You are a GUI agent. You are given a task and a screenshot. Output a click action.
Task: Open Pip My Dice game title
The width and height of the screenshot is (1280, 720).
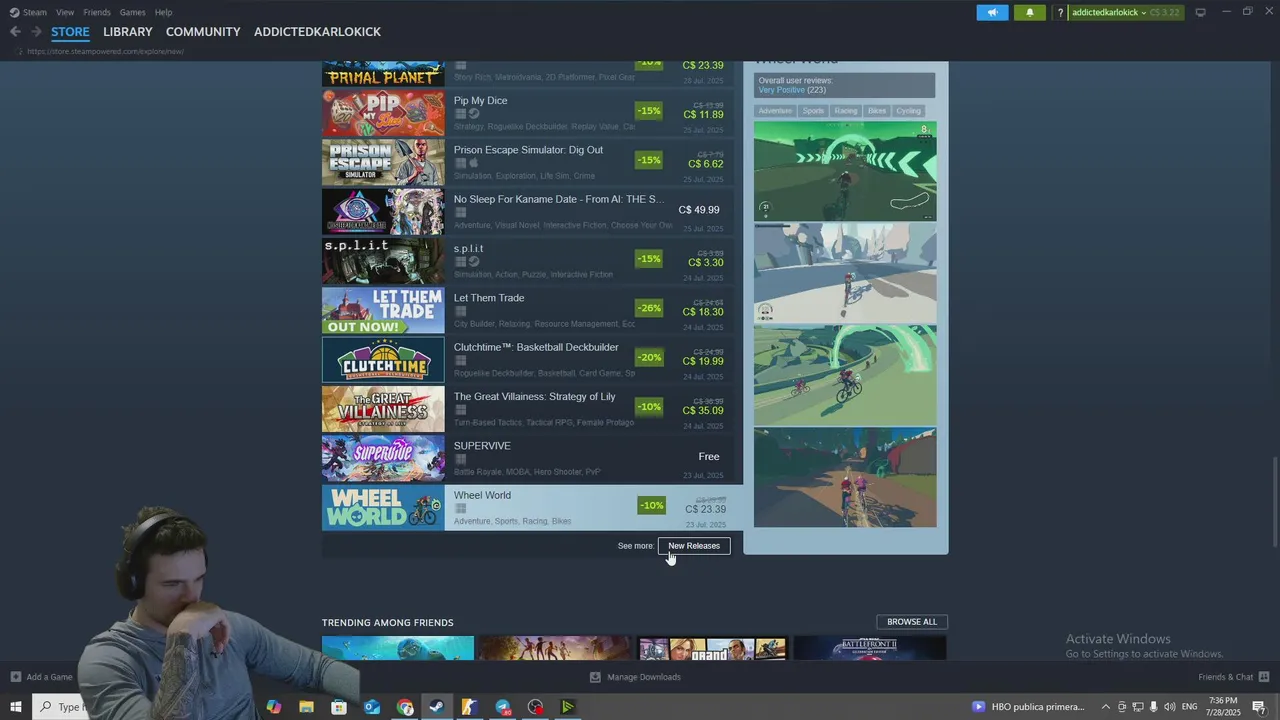click(x=480, y=101)
